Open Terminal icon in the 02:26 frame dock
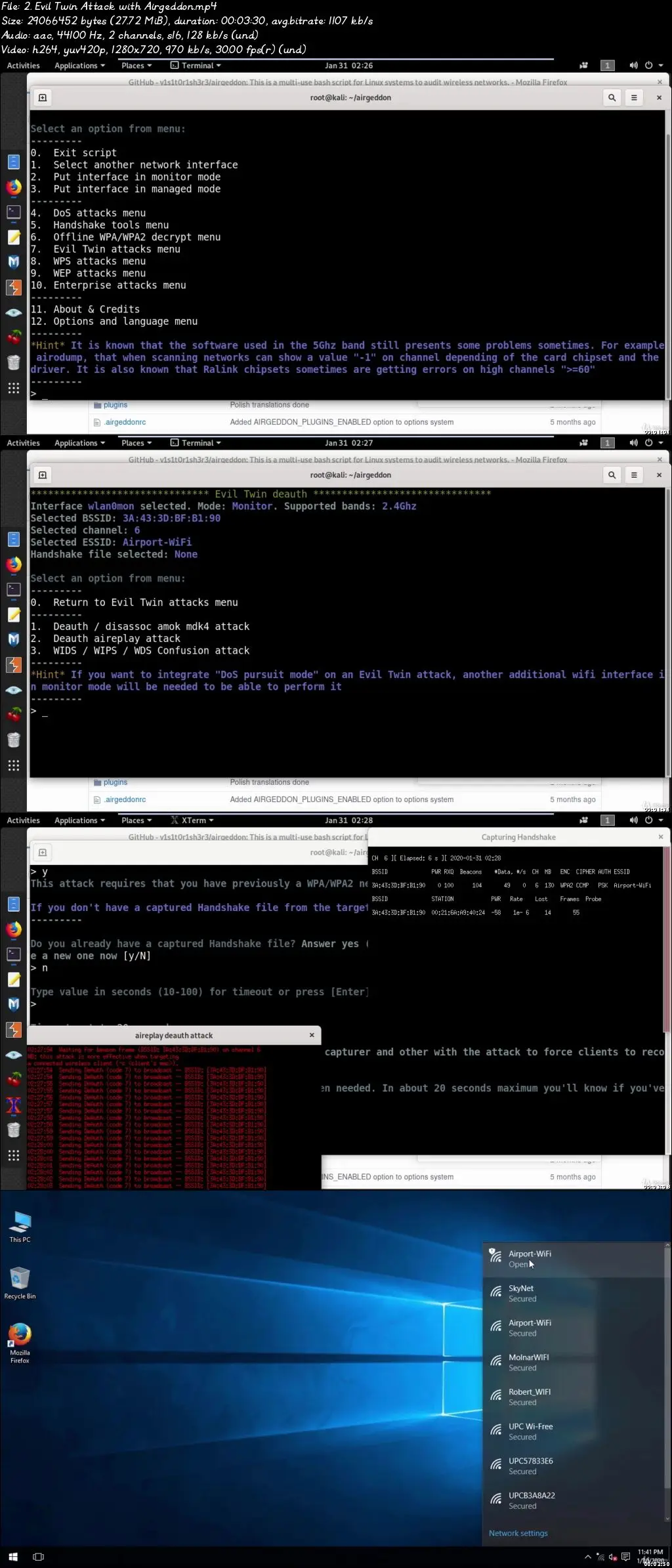The width and height of the screenshot is (672, 1568). coord(14,212)
